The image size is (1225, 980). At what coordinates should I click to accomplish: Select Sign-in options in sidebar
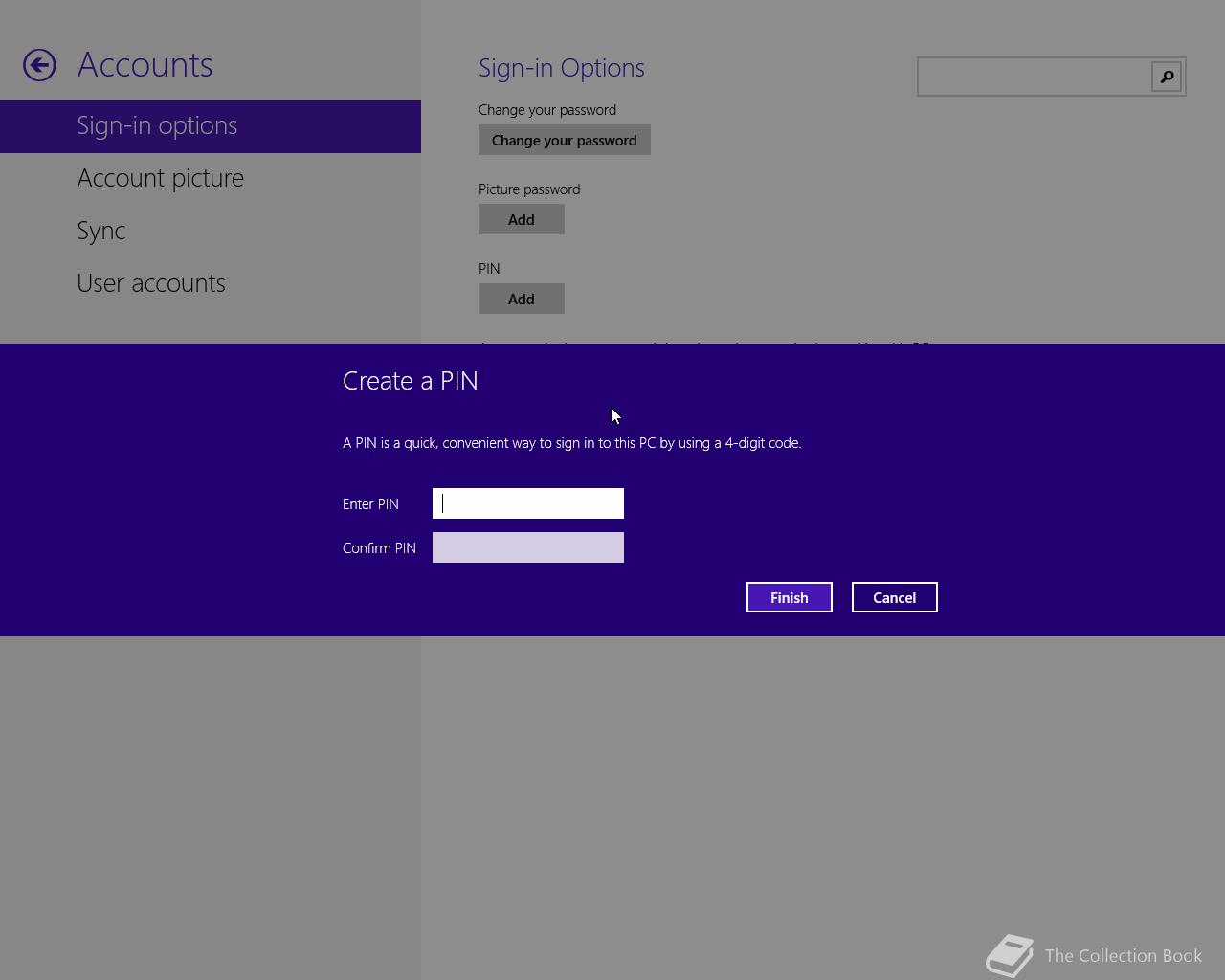click(x=211, y=126)
